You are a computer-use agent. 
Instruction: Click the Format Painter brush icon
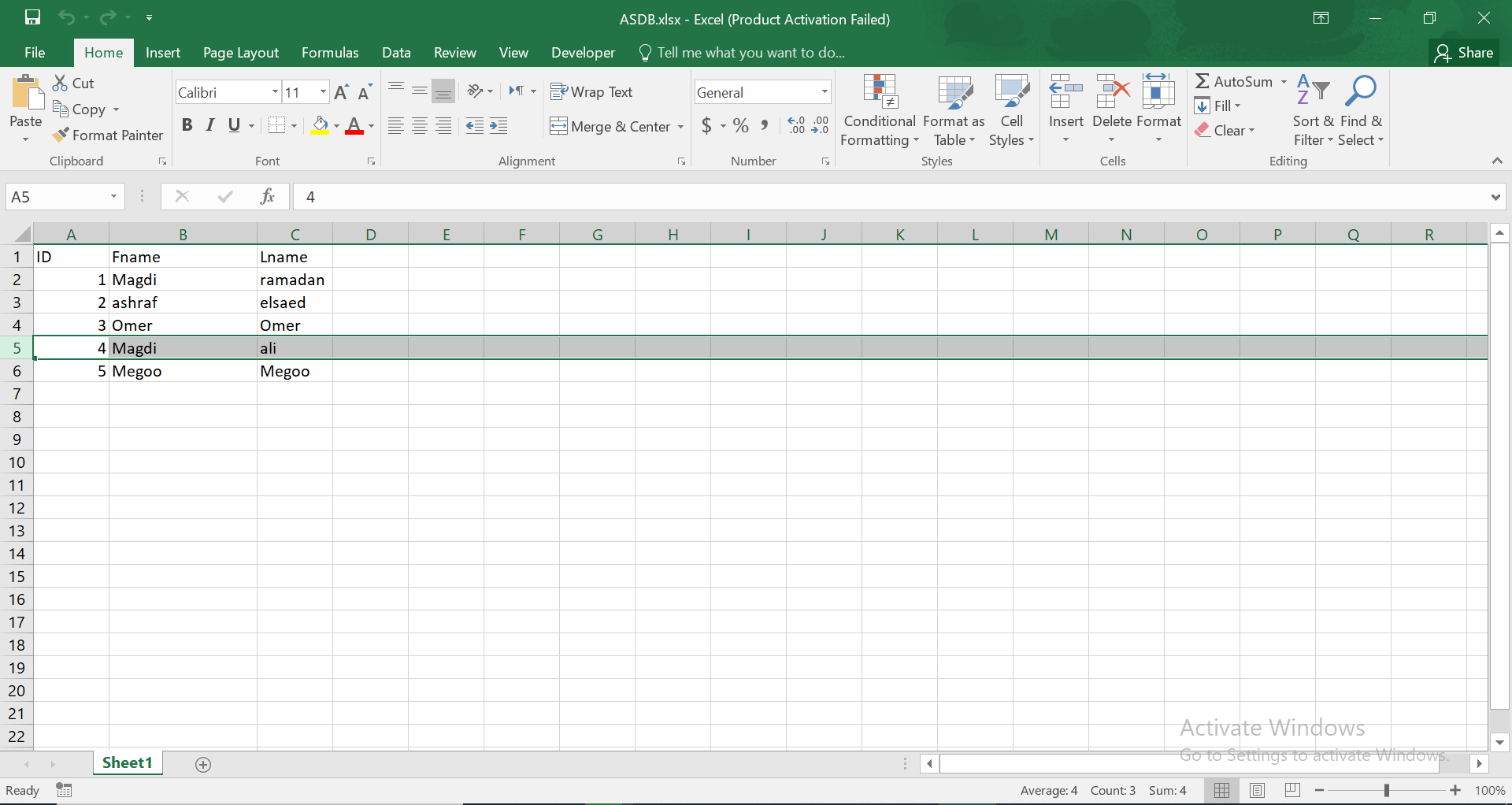(61, 135)
